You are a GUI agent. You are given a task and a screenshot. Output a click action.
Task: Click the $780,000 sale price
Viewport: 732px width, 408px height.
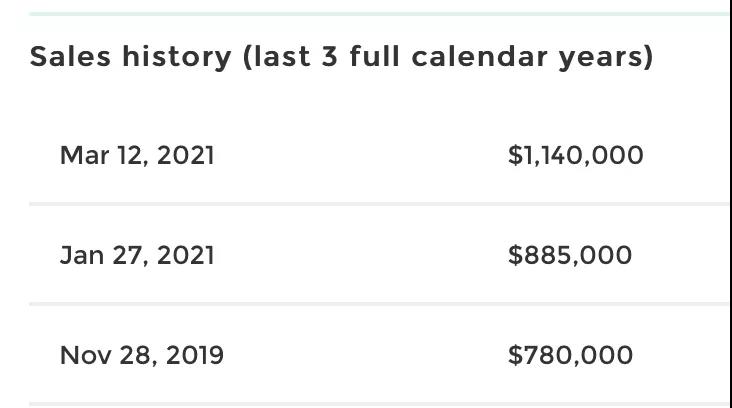pyautogui.click(x=570, y=355)
